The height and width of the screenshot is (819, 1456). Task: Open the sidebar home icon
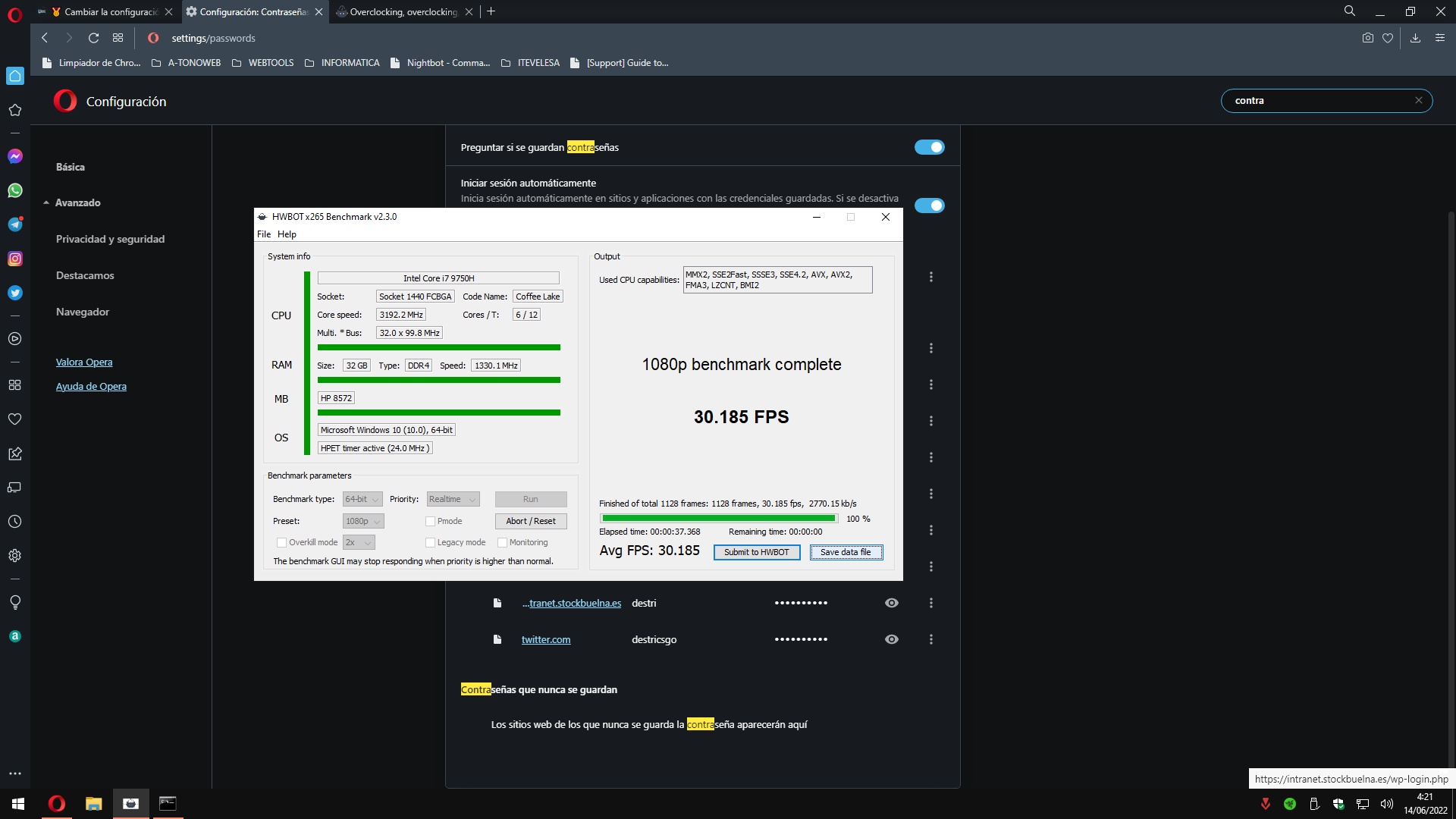(x=15, y=76)
